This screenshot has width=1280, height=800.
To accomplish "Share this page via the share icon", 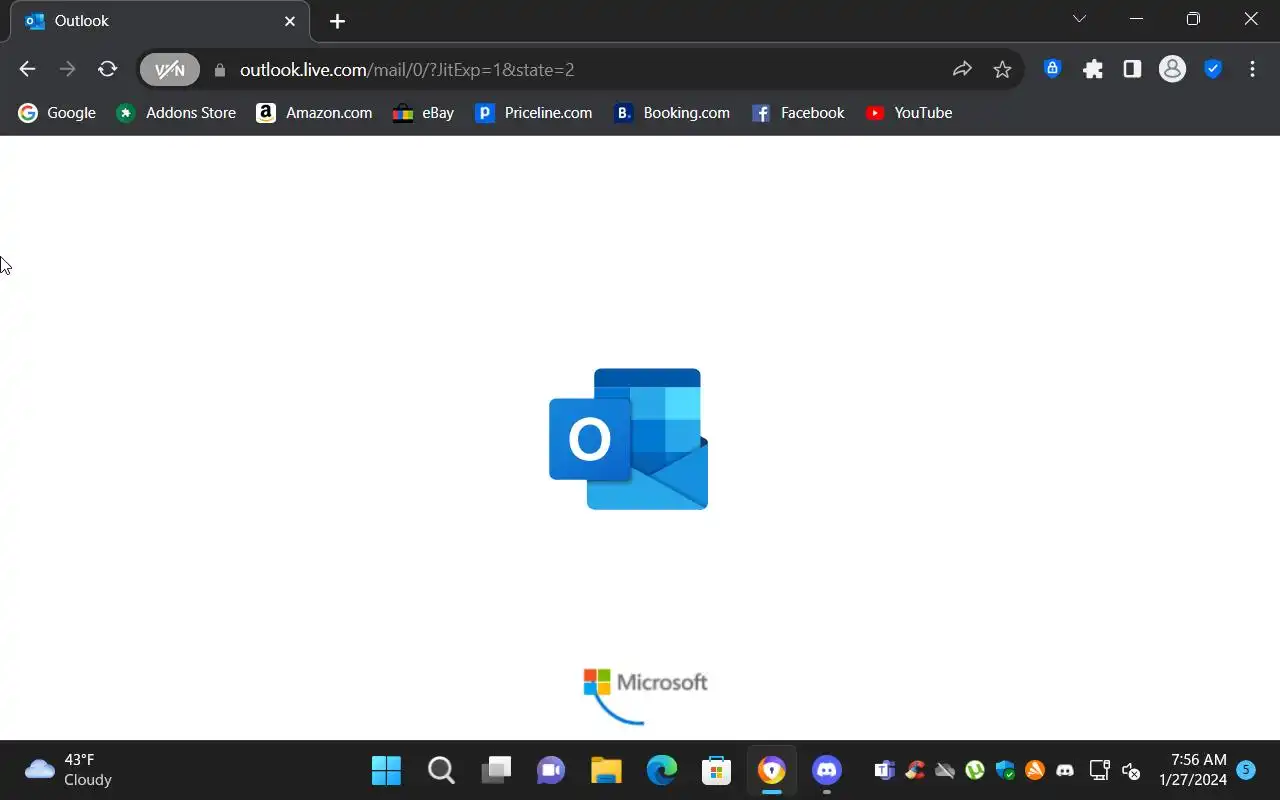I will coord(962,69).
